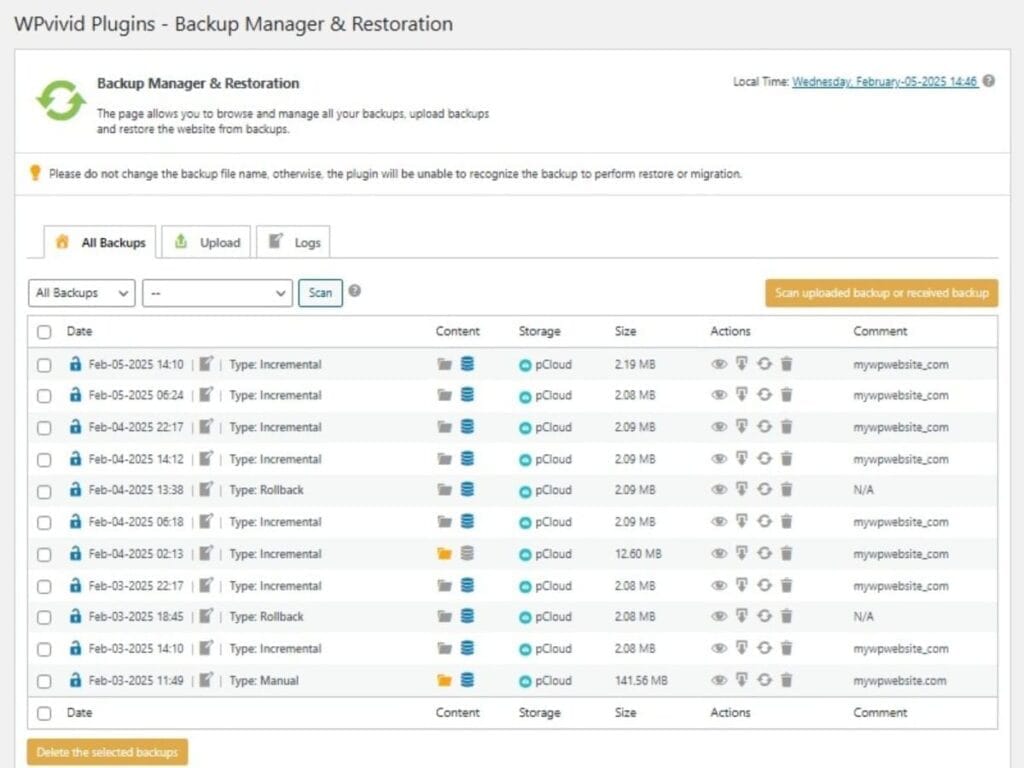
Task: Click eye icon to view Feb-05-2025 06:24 backup
Action: point(718,396)
